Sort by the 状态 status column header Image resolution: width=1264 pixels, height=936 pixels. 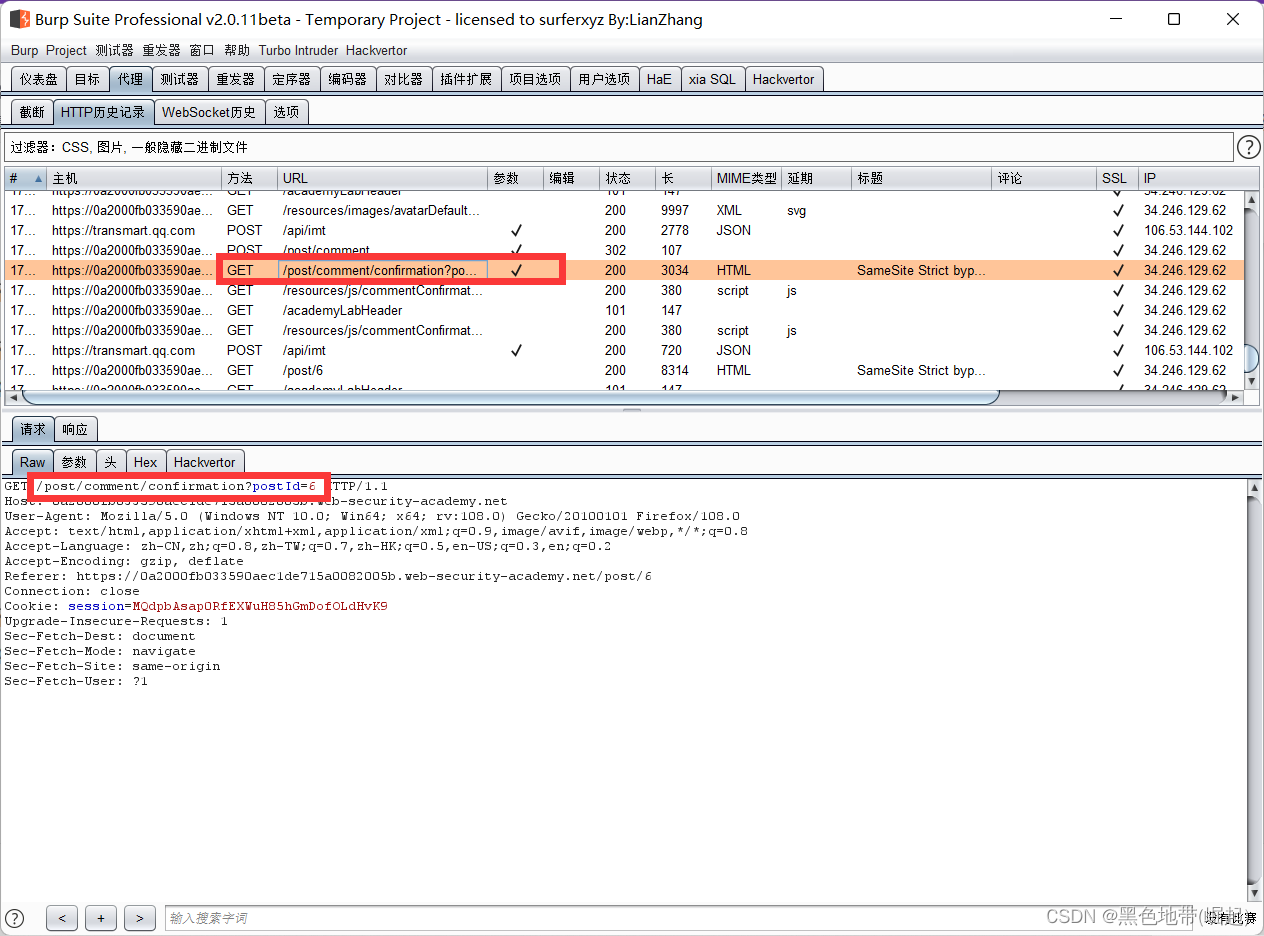[x=628, y=178]
